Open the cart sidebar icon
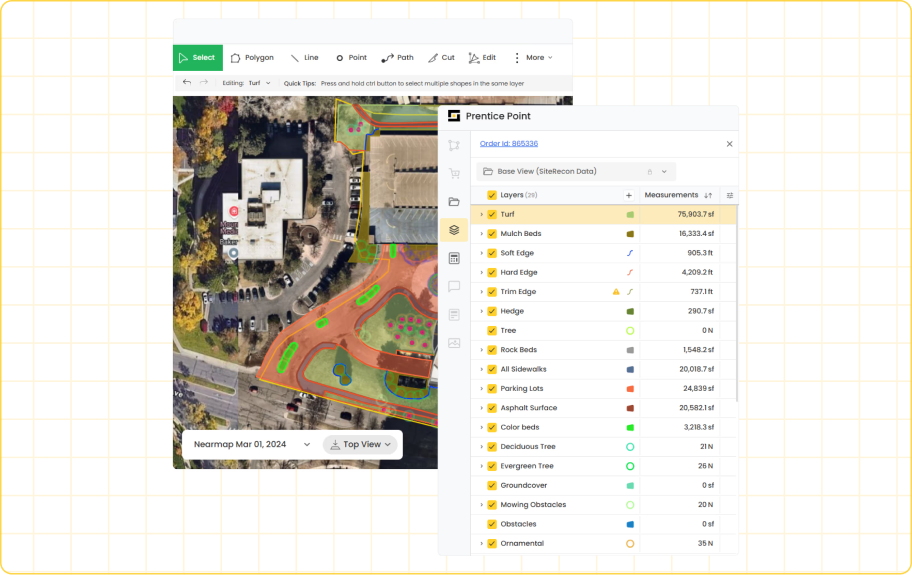Viewport: 912px width, 575px height. pyautogui.click(x=454, y=173)
